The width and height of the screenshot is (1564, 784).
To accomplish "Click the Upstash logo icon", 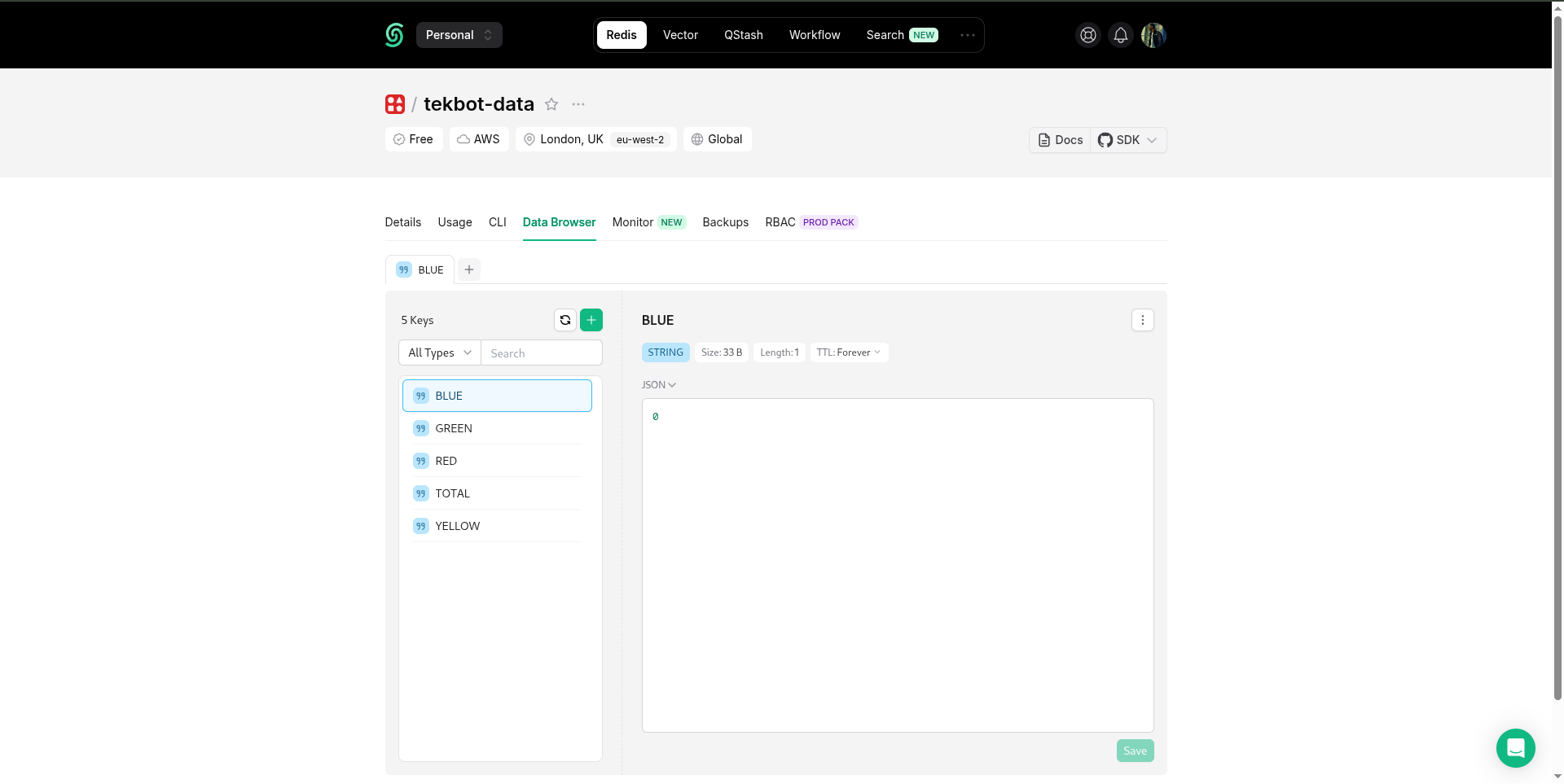I will pos(394,35).
